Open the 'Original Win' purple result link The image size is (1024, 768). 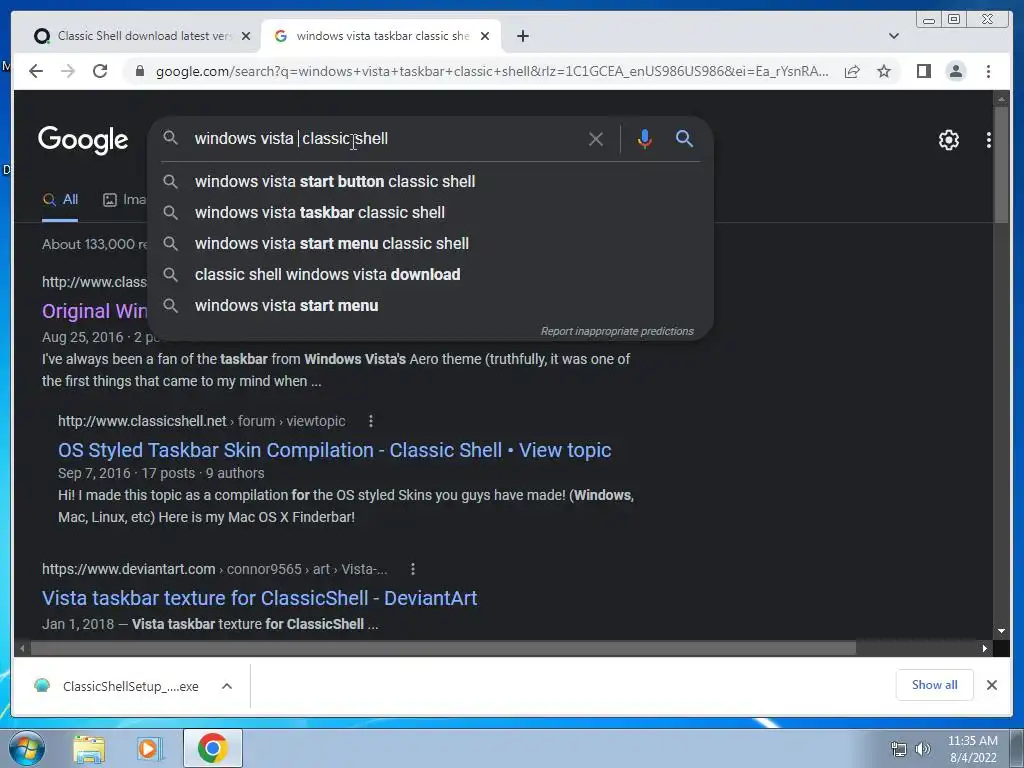click(95, 311)
